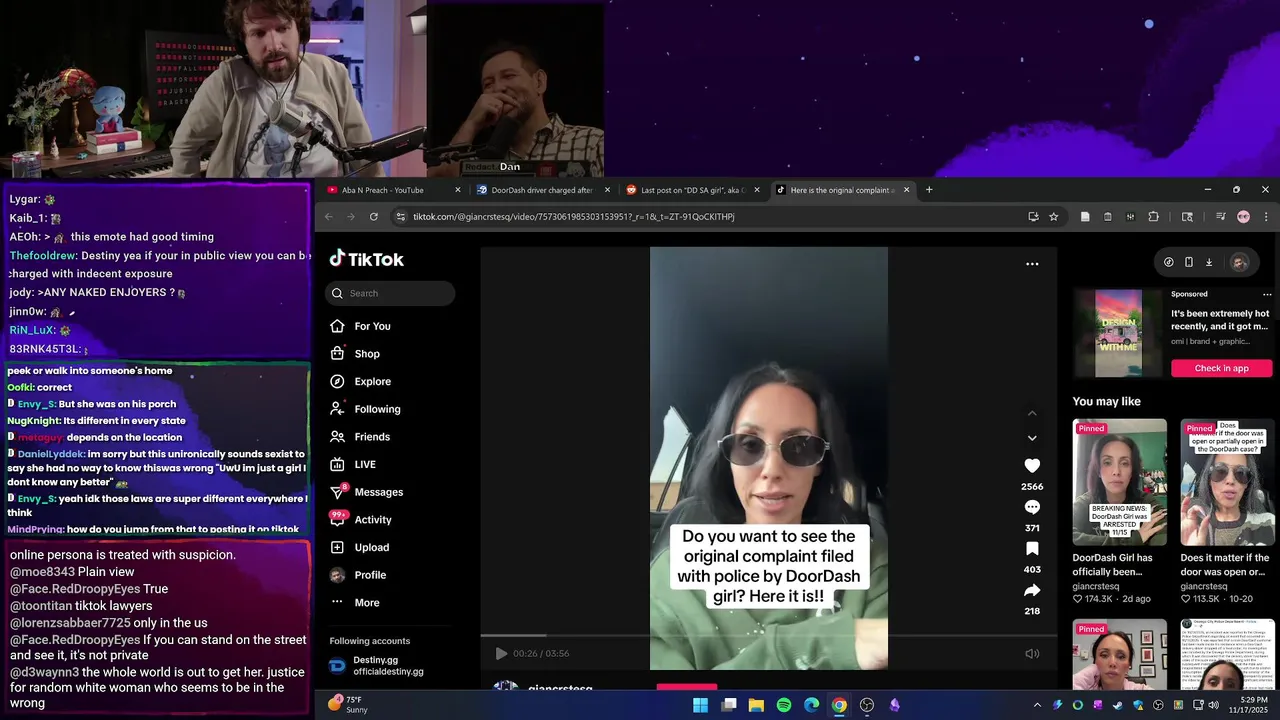Image resolution: width=1280 pixels, height=720 pixels.
Task: Go back in Chrome
Action: [x=328, y=216]
